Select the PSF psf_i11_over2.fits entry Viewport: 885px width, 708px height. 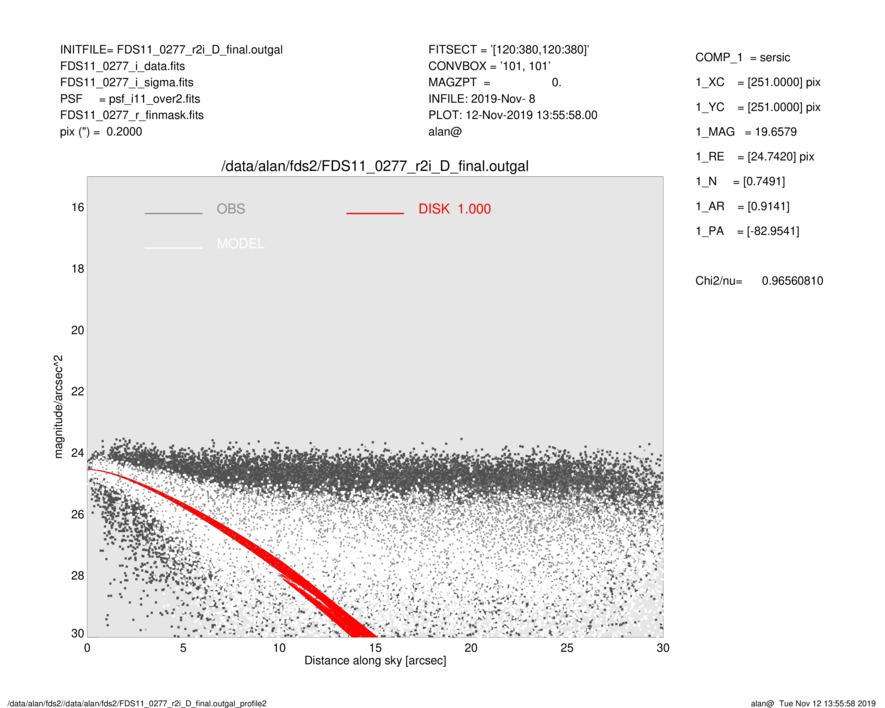[x=129, y=99]
